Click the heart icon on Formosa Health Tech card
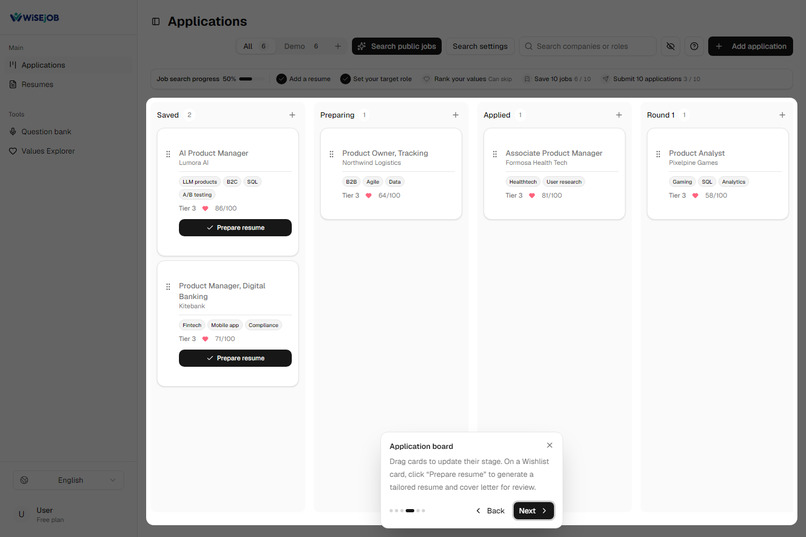The height and width of the screenshot is (537, 806). click(532, 196)
